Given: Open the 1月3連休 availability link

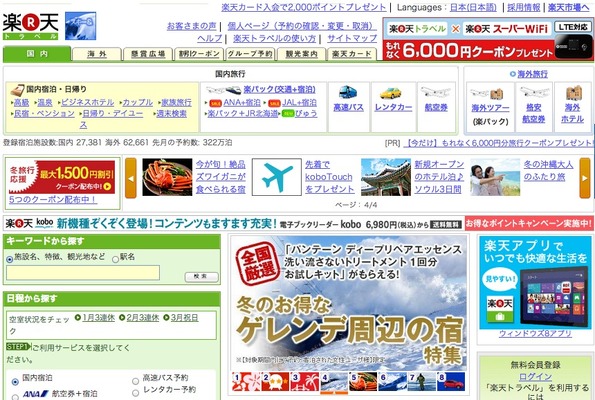Looking at the screenshot, I should point(98,318).
